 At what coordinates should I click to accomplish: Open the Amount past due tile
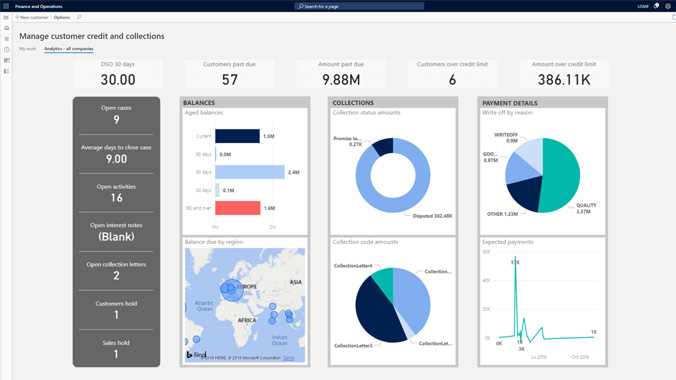341,74
